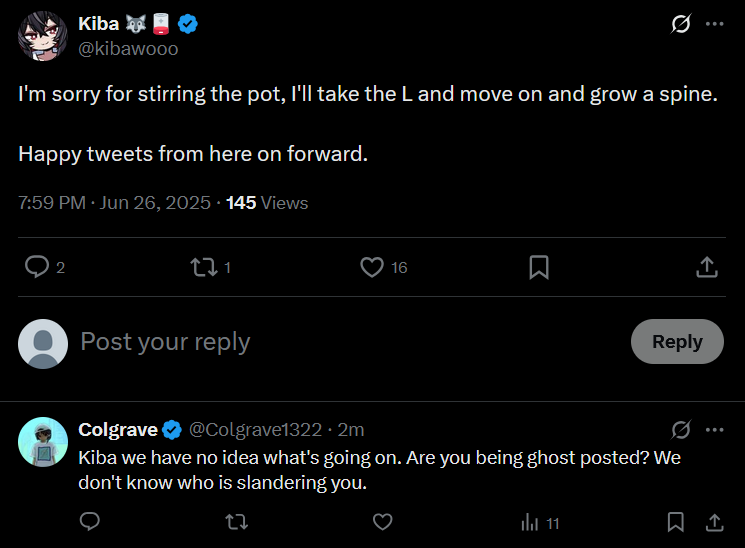Bookmark Kiba's post
This screenshot has height=548, width=745.
[x=538, y=267]
